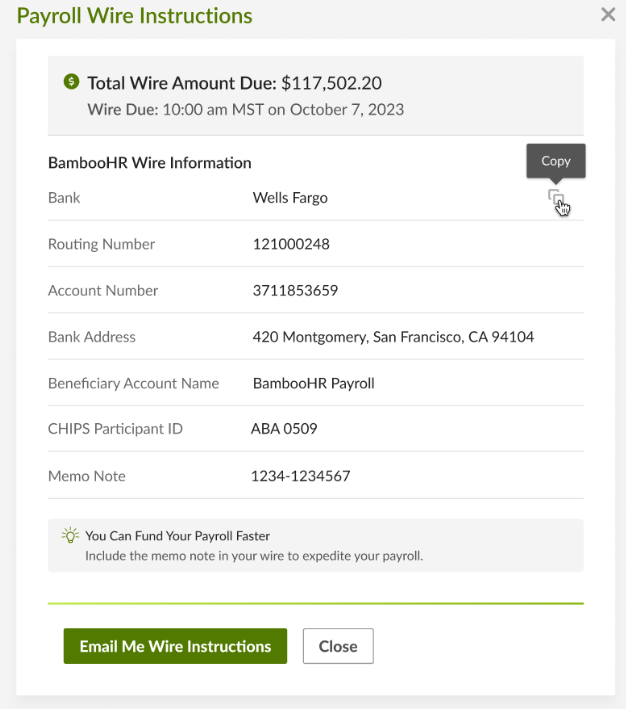Click the Close button
The height and width of the screenshot is (709, 626).
pos(338,646)
